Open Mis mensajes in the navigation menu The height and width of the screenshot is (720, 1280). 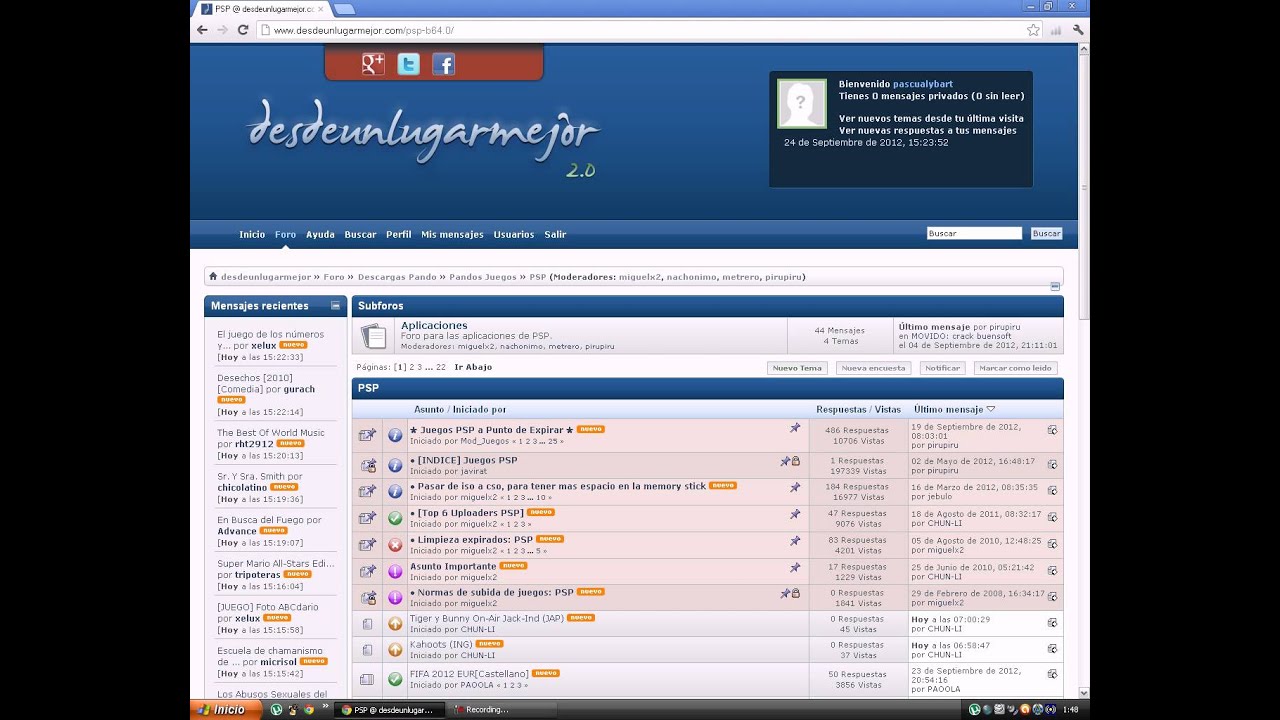coord(452,235)
